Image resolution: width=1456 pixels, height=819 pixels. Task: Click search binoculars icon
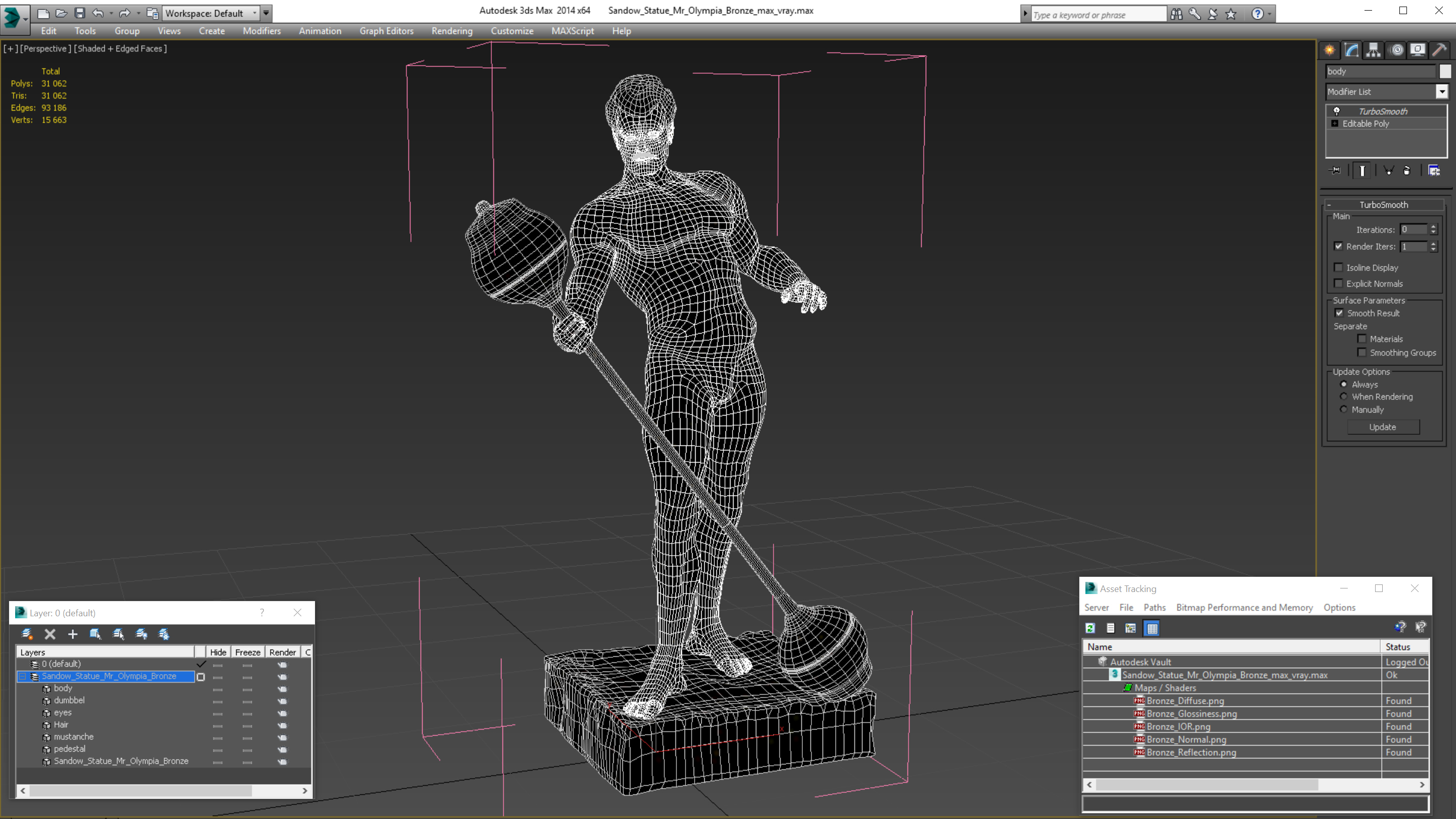point(1176,14)
